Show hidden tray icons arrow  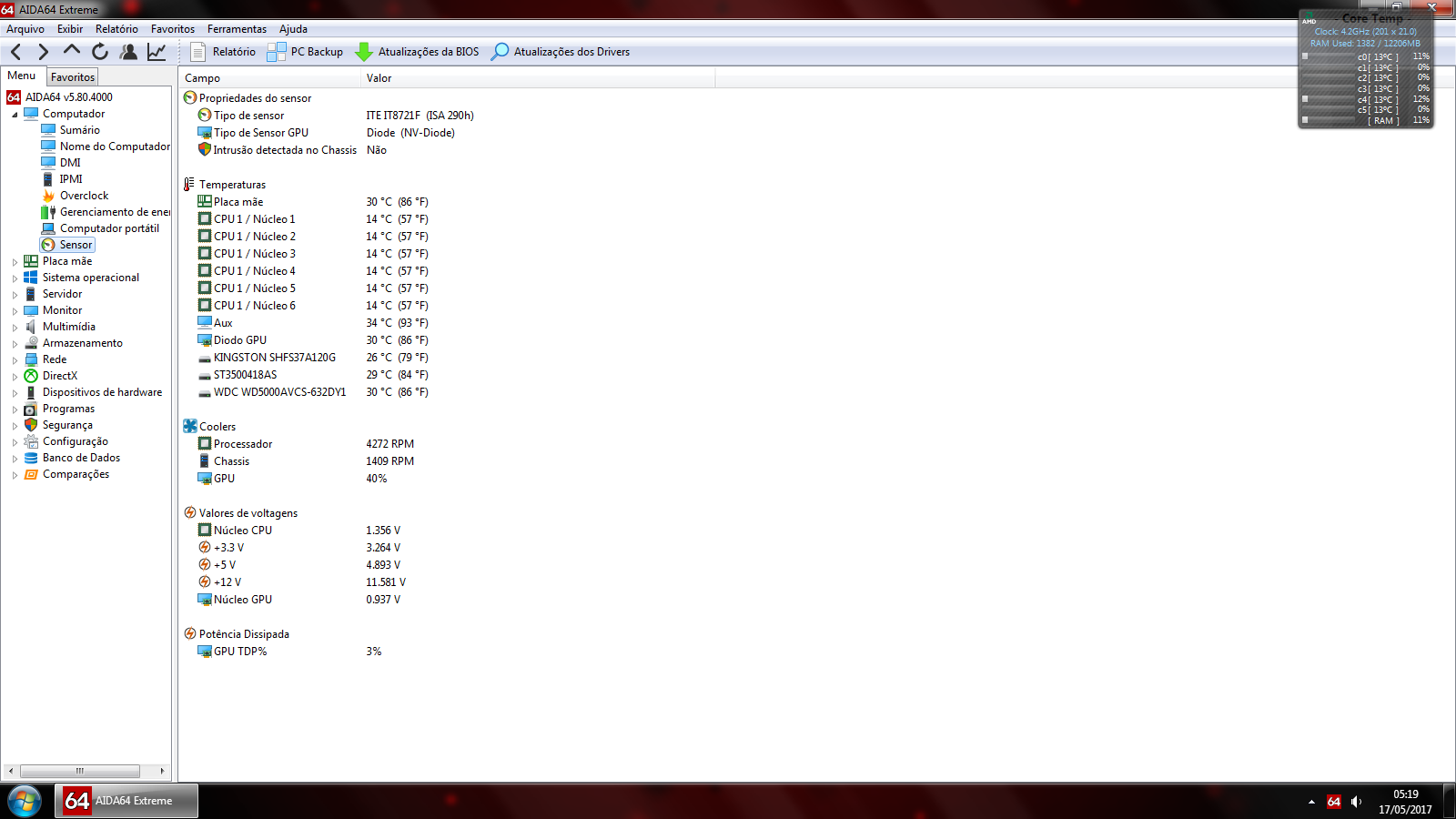click(x=1311, y=802)
